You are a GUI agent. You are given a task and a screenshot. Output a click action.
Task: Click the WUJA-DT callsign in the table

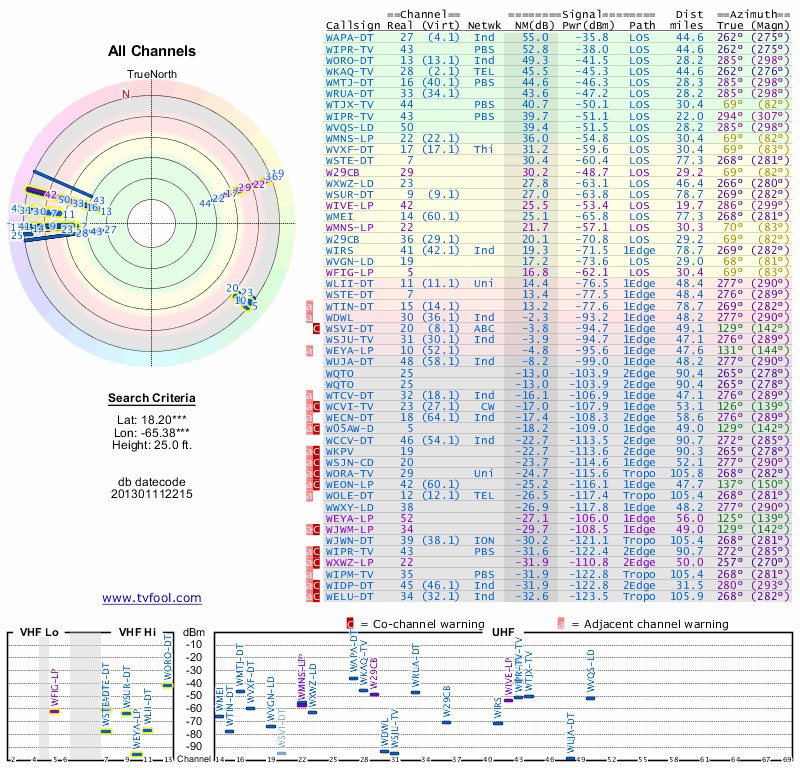click(x=349, y=362)
